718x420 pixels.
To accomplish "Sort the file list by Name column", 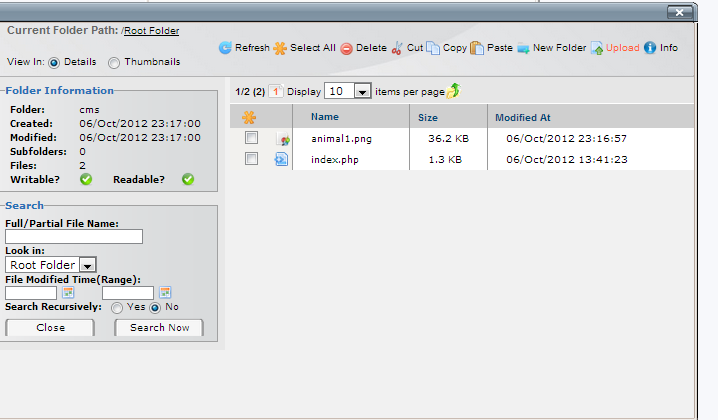I will coord(326,117).
